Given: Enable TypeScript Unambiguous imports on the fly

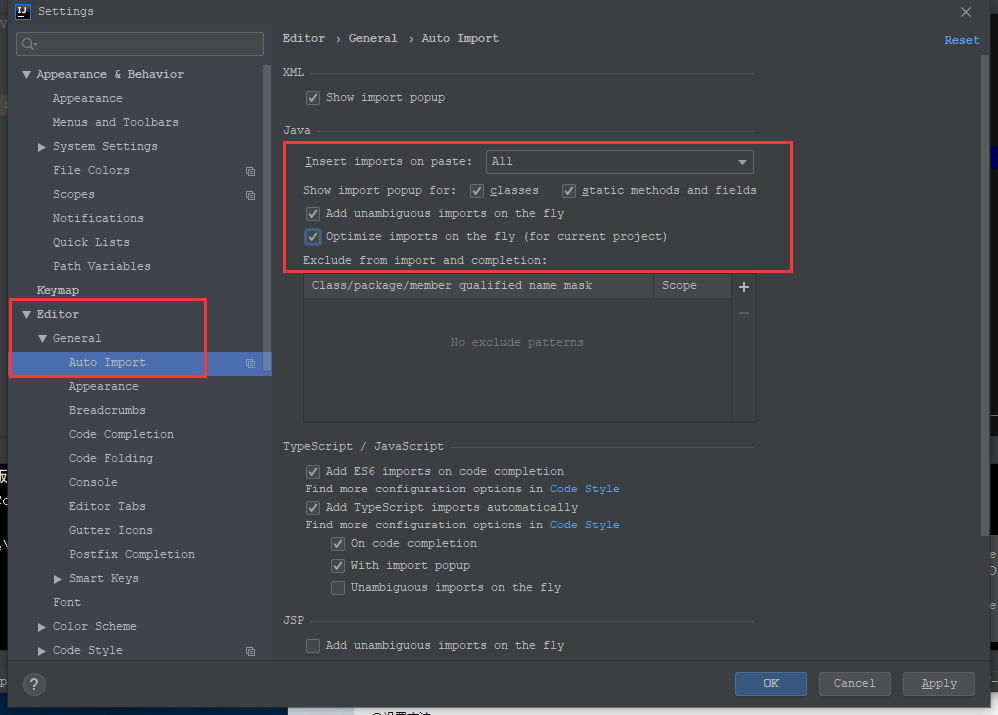Looking at the screenshot, I should tap(338, 588).
